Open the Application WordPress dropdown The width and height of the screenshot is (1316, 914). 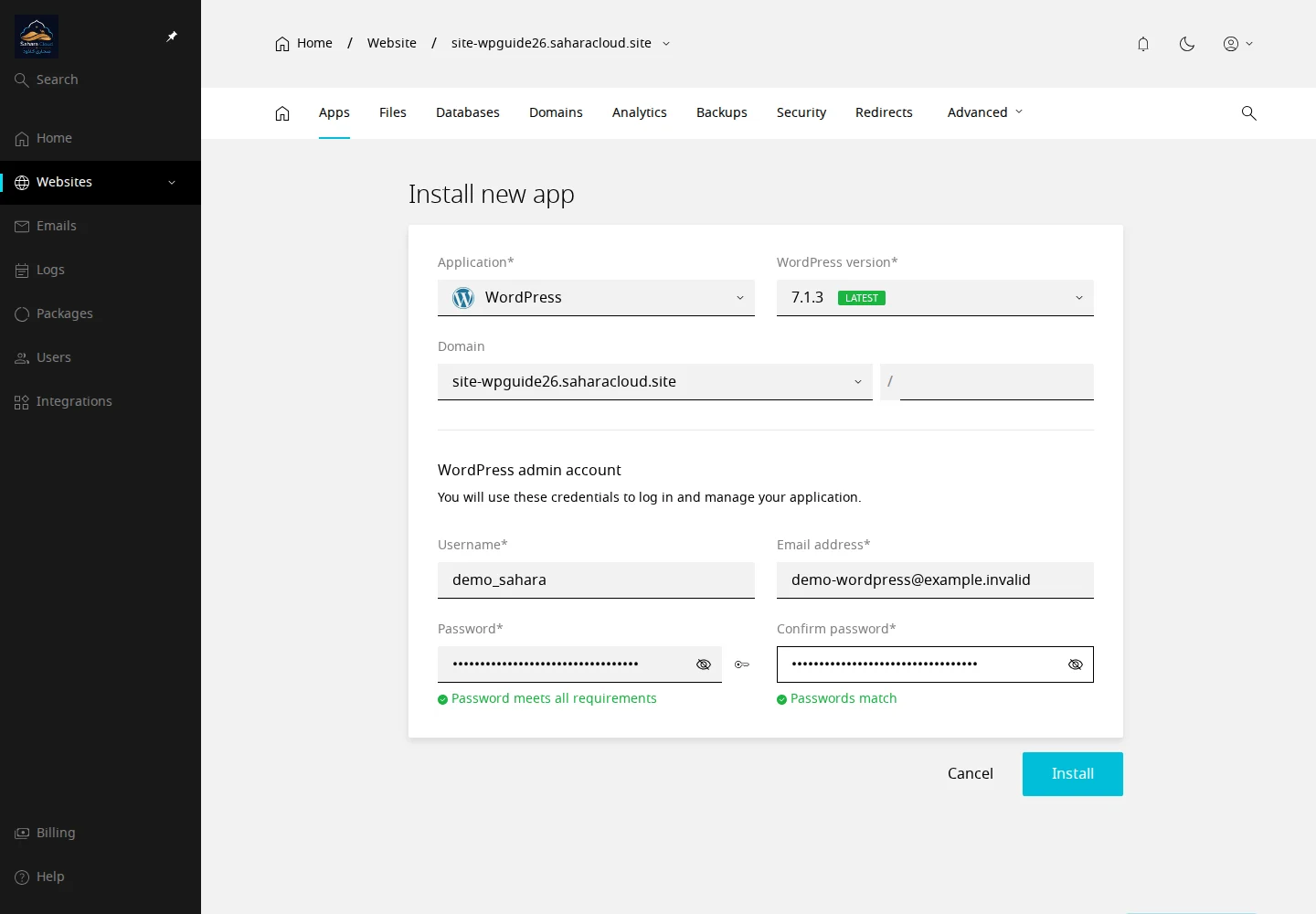click(x=596, y=298)
